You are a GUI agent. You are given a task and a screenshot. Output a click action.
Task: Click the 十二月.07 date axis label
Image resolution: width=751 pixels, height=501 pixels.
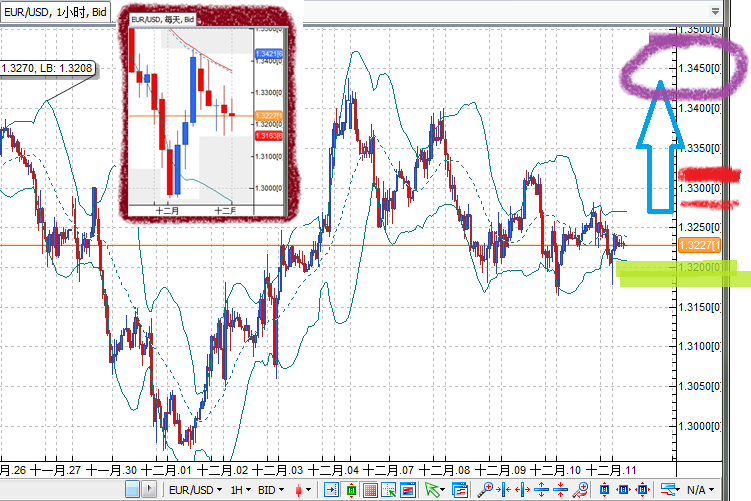tap(389, 470)
